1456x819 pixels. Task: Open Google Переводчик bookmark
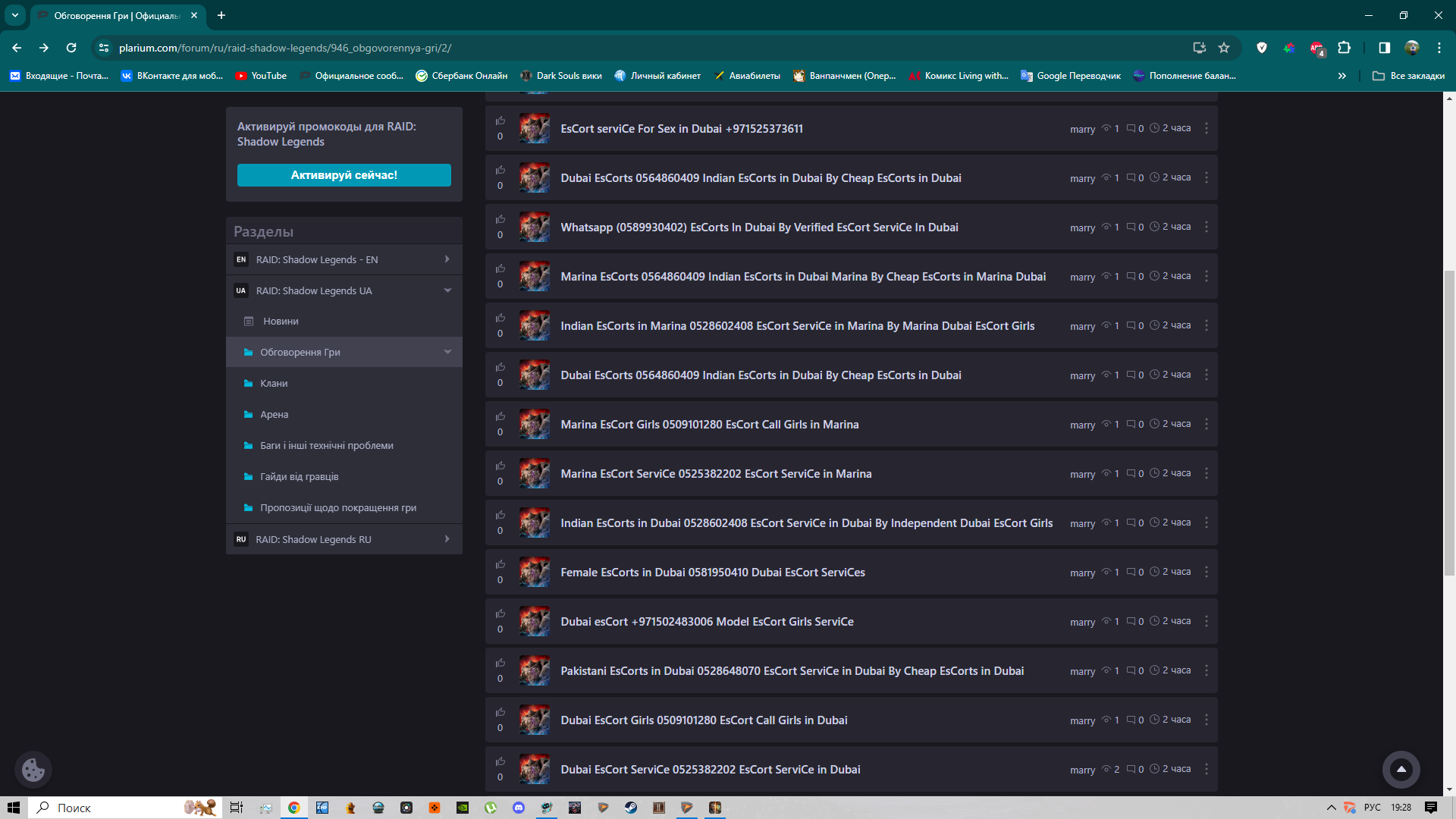tap(1071, 76)
